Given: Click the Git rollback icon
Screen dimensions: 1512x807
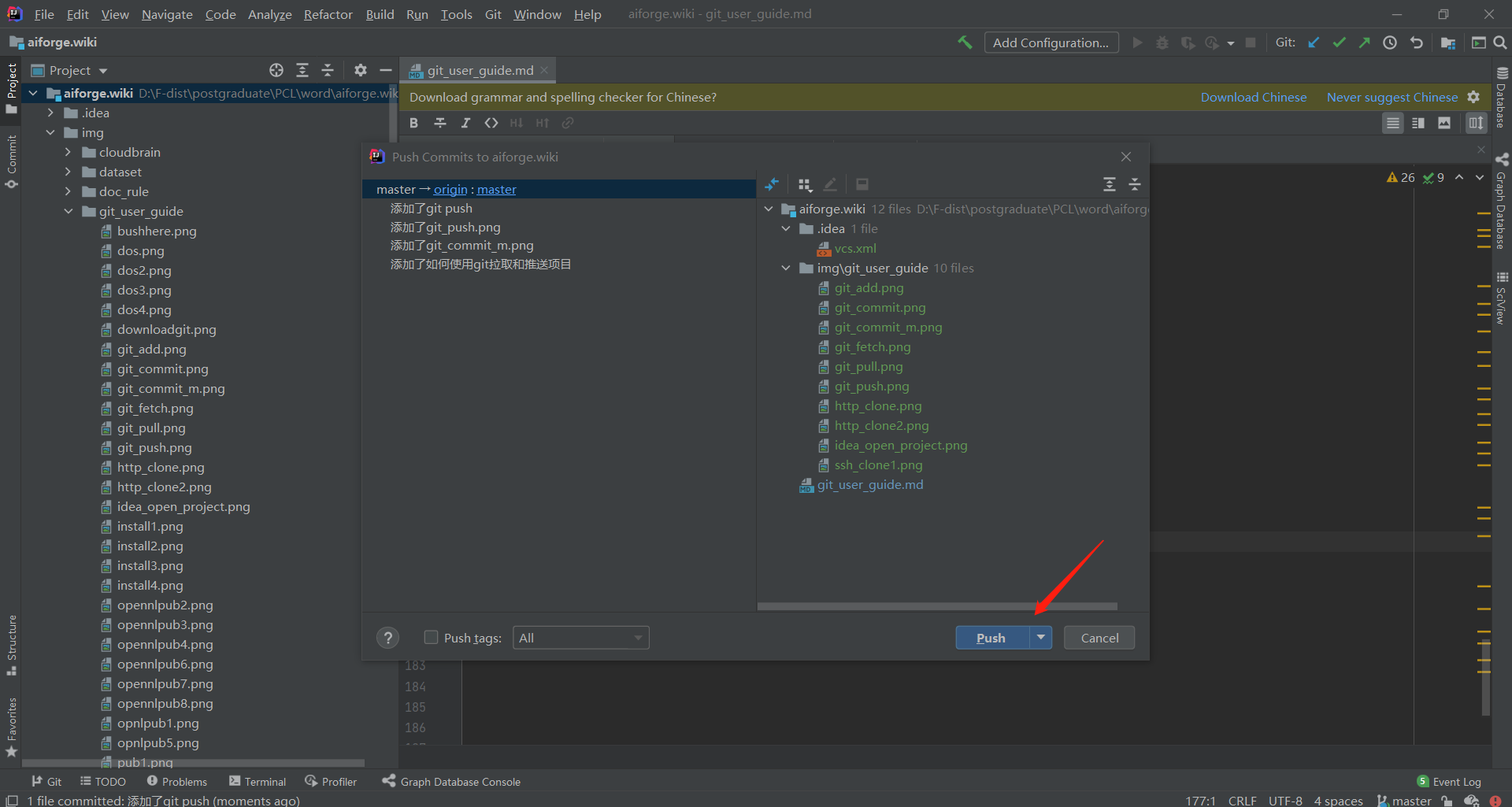Looking at the screenshot, I should tap(1417, 43).
